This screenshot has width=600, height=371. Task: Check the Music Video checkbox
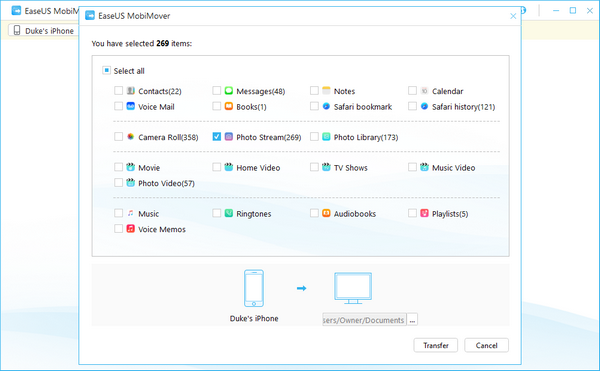(412, 167)
